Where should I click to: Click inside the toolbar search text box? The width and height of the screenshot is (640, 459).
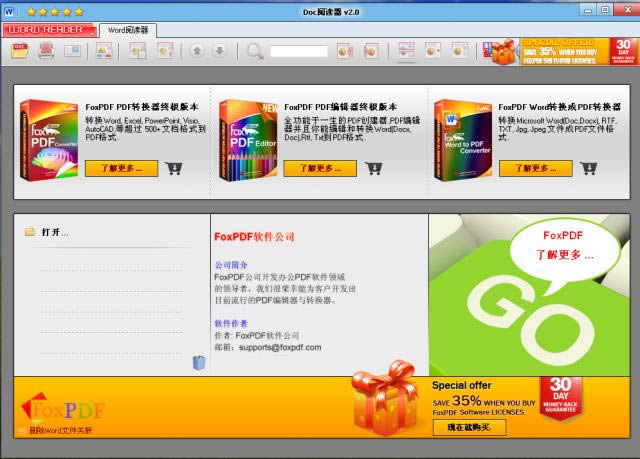tap(299, 51)
